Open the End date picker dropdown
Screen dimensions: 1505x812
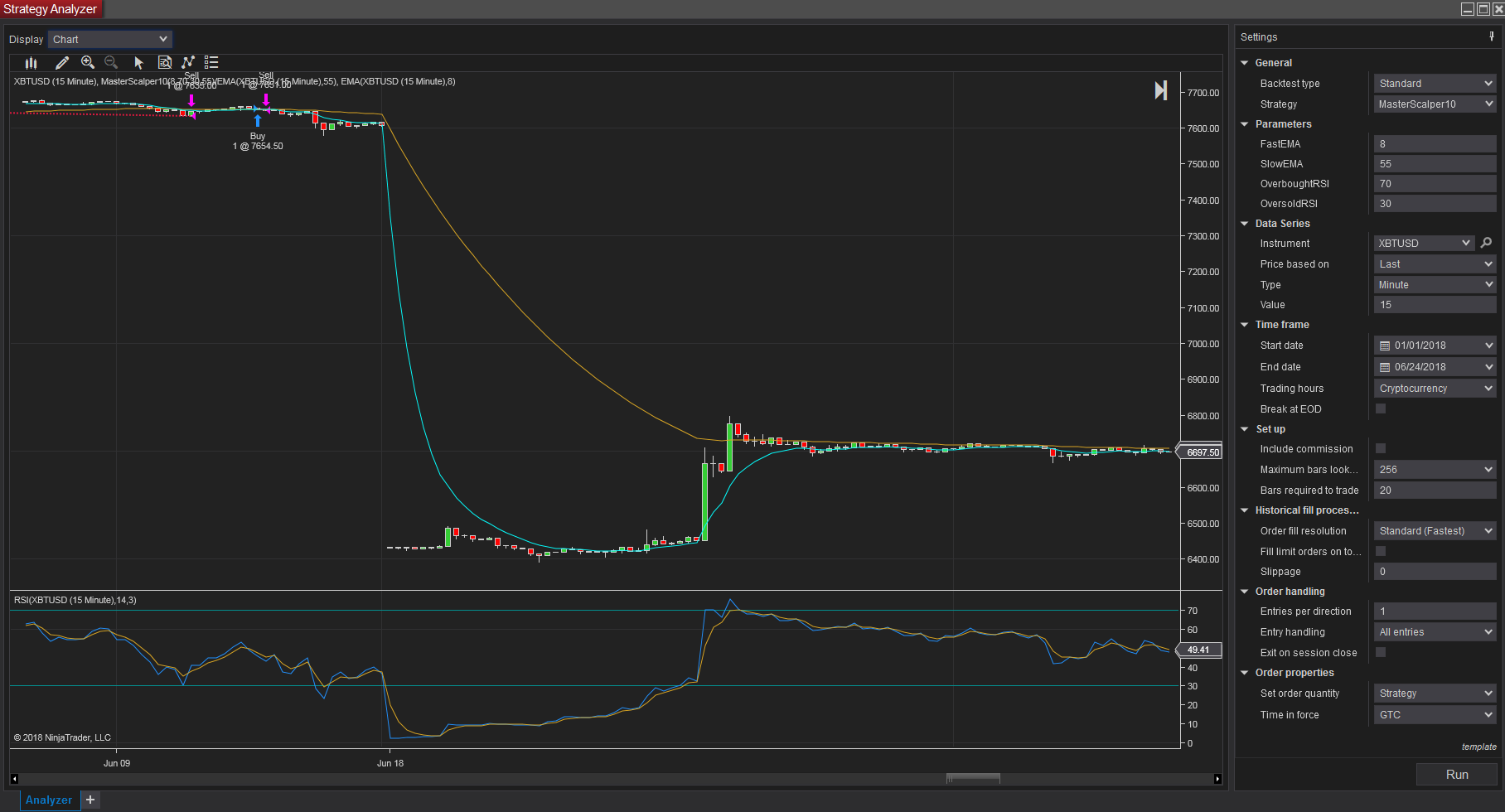pyautogui.click(x=1488, y=367)
